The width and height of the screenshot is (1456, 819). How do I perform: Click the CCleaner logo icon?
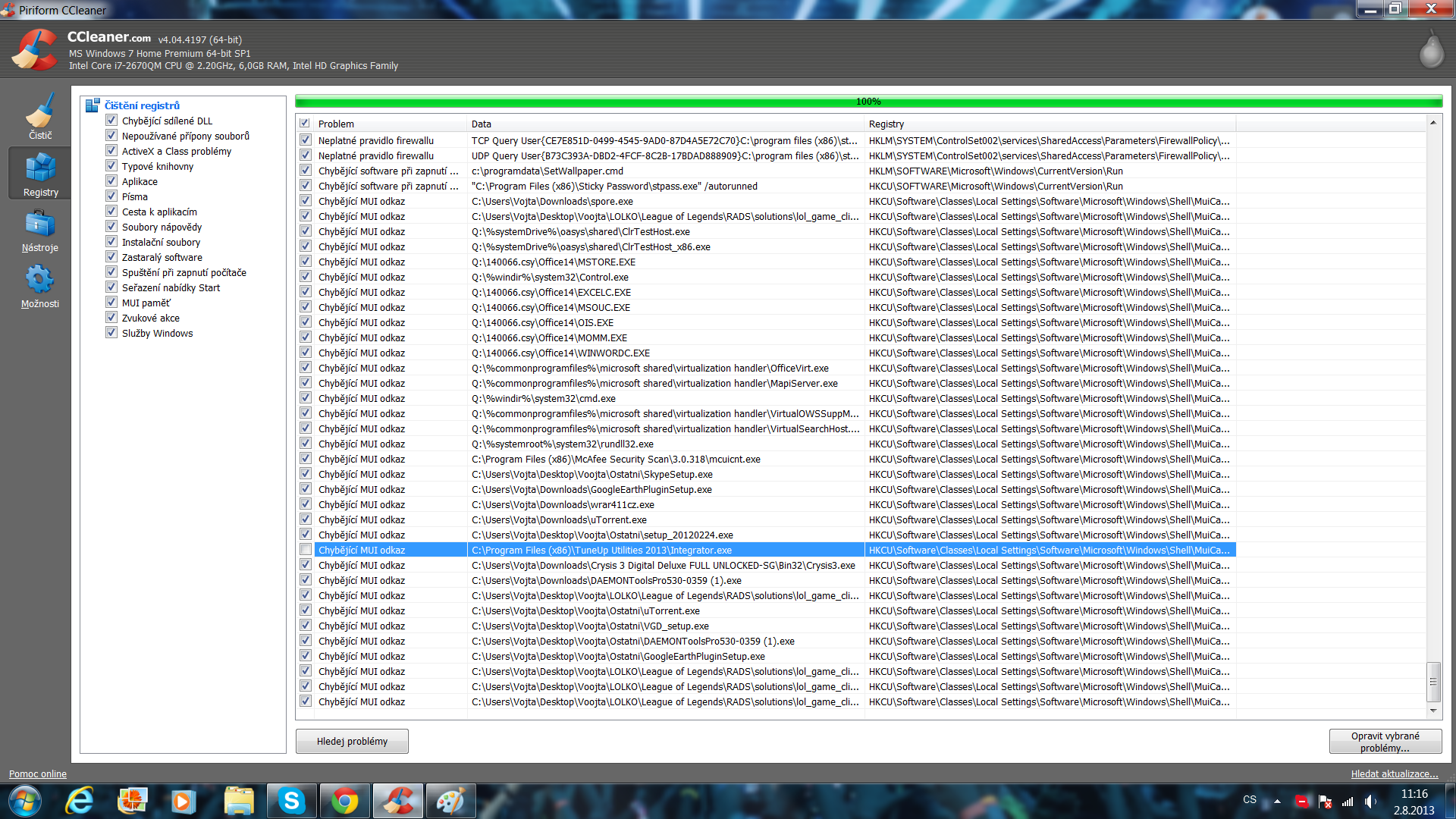point(35,50)
